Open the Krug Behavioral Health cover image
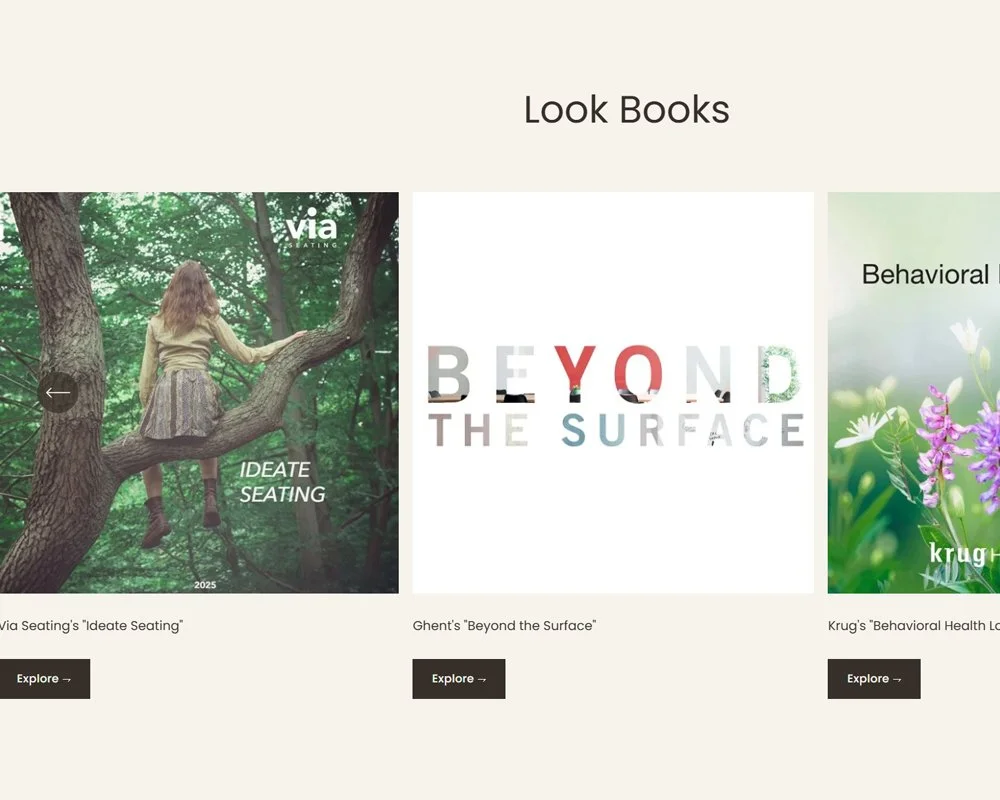The height and width of the screenshot is (800, 1000). (x=913, y=392)
